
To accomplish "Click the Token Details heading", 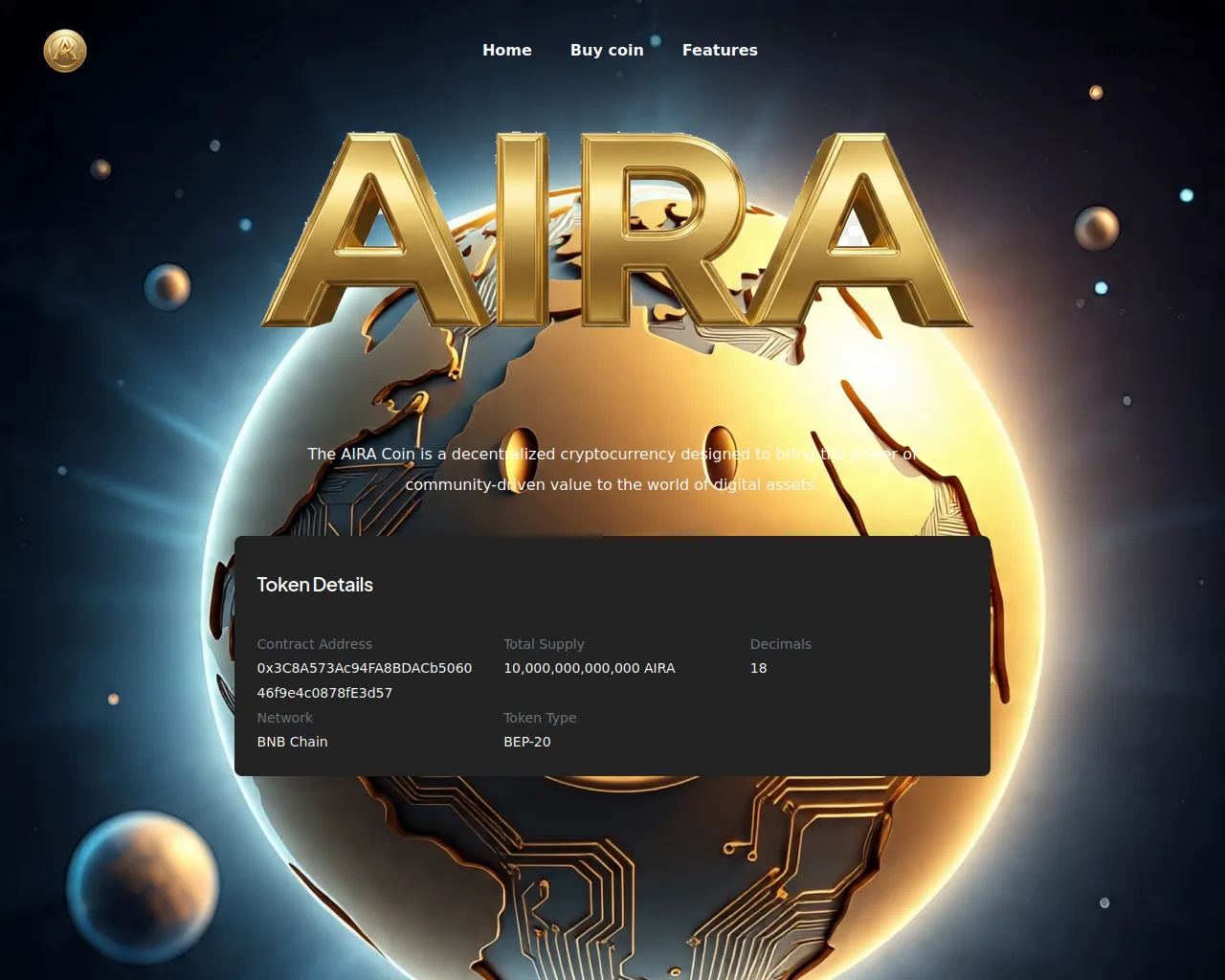I will pos(315,585).
